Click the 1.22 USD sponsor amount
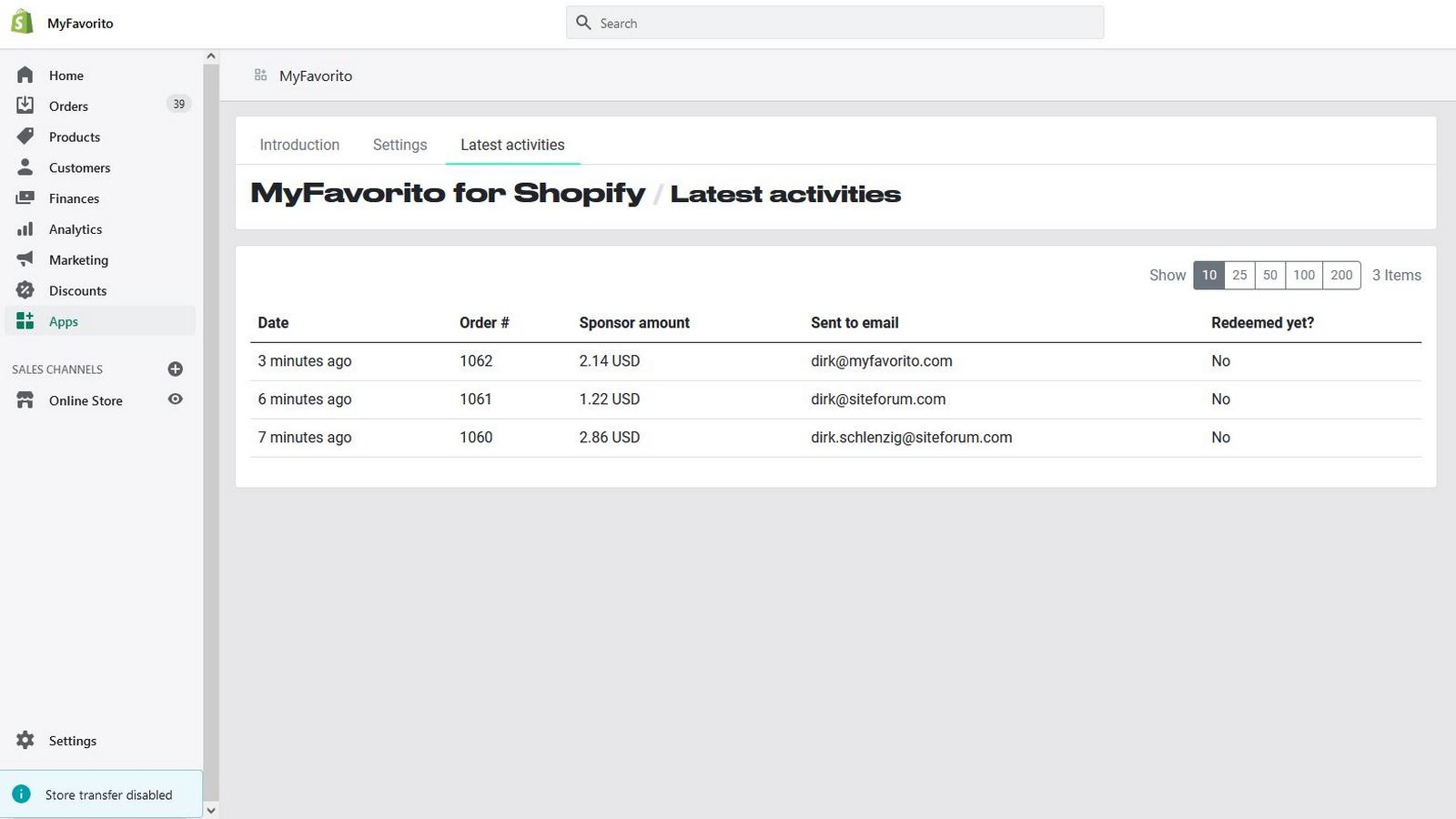1456x819 pixels. click(610, 399)
